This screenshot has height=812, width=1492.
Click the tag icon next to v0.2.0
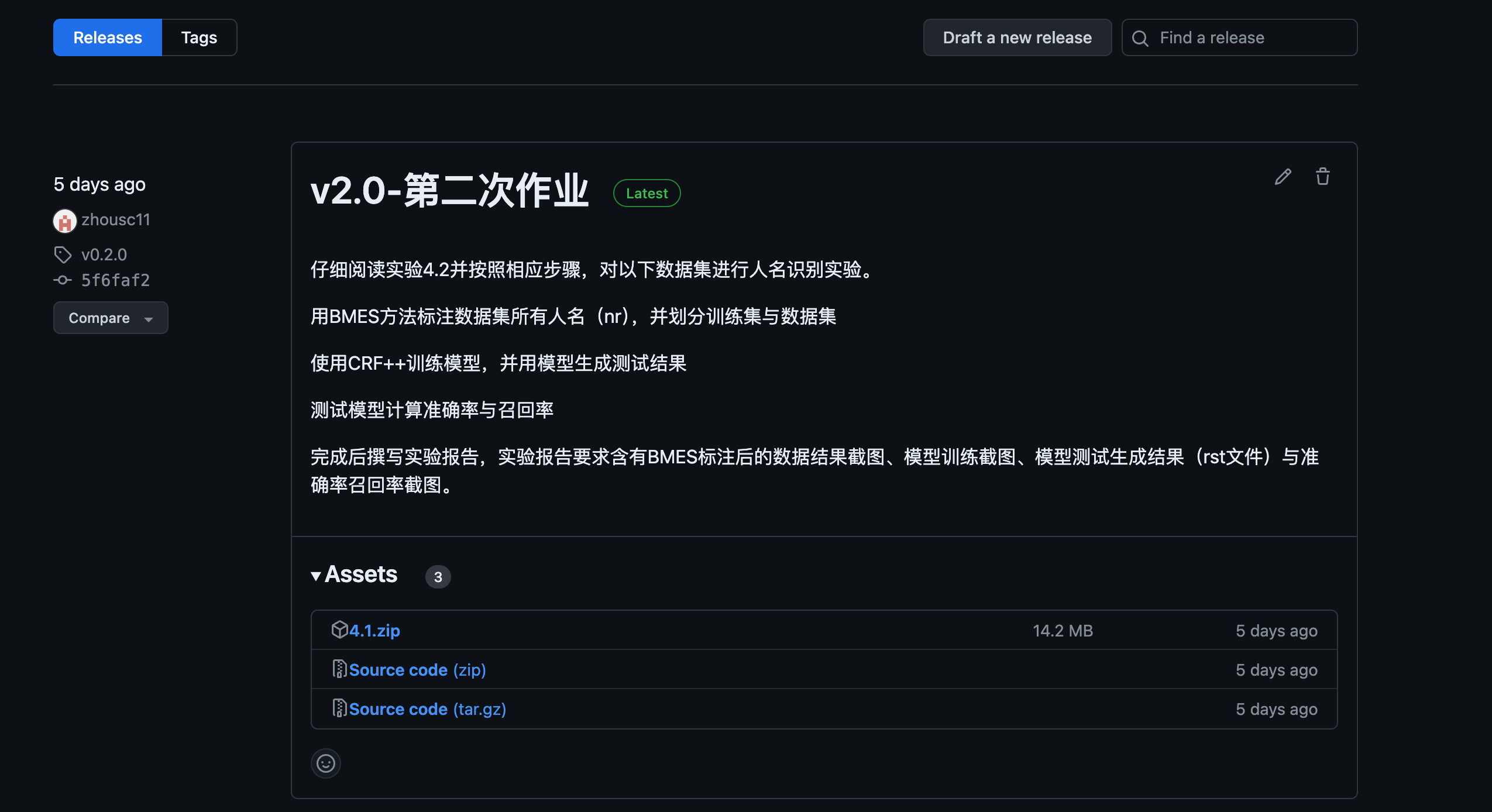coord(63,254)
